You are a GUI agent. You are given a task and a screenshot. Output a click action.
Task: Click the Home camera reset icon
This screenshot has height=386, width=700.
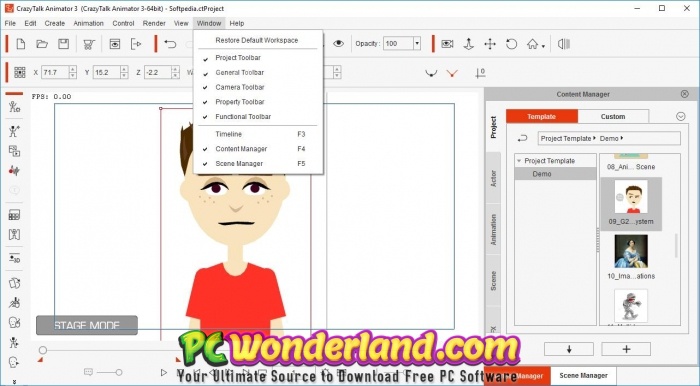(532, 44)
